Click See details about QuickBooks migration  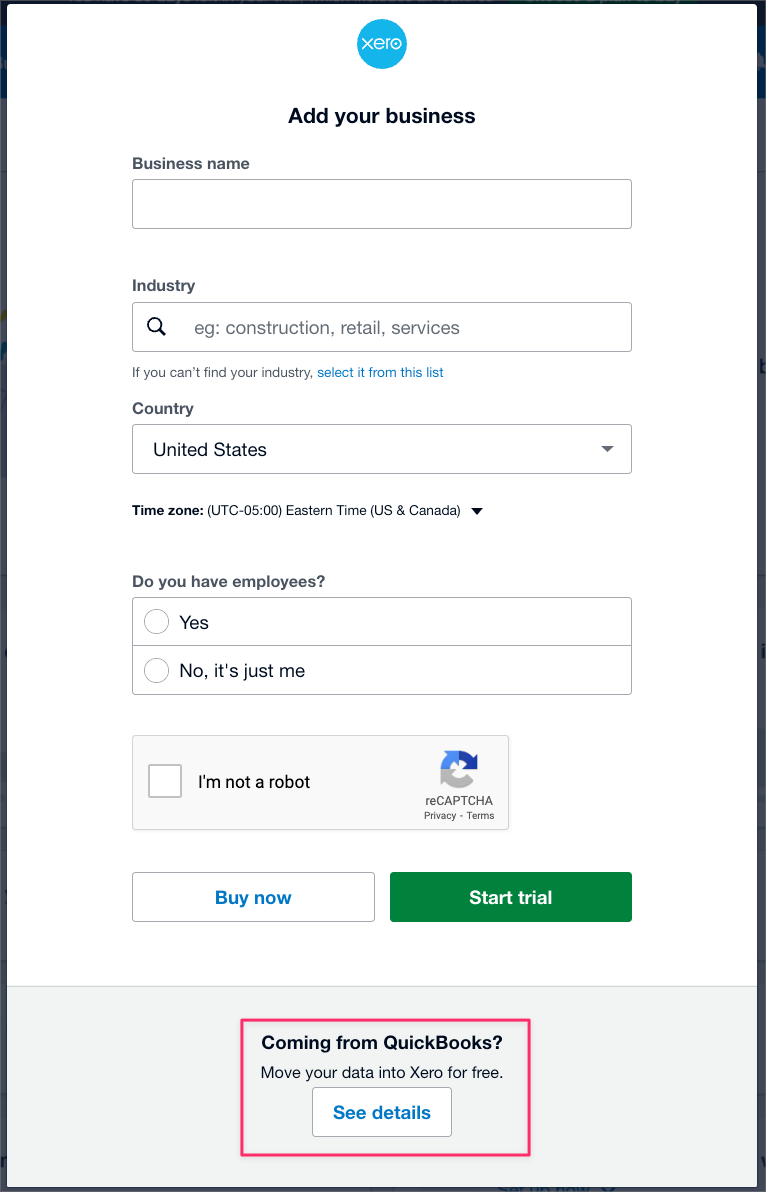point(382,1111)
